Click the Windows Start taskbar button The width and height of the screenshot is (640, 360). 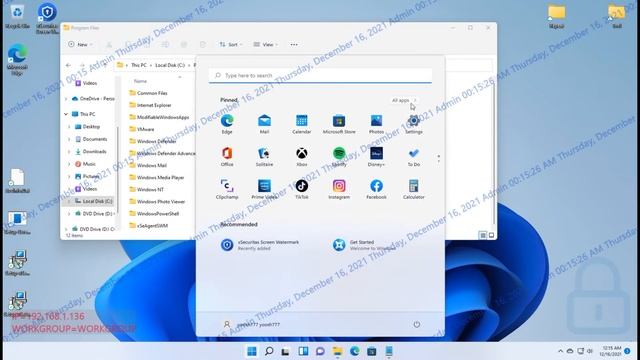click(x=252, y=351)
